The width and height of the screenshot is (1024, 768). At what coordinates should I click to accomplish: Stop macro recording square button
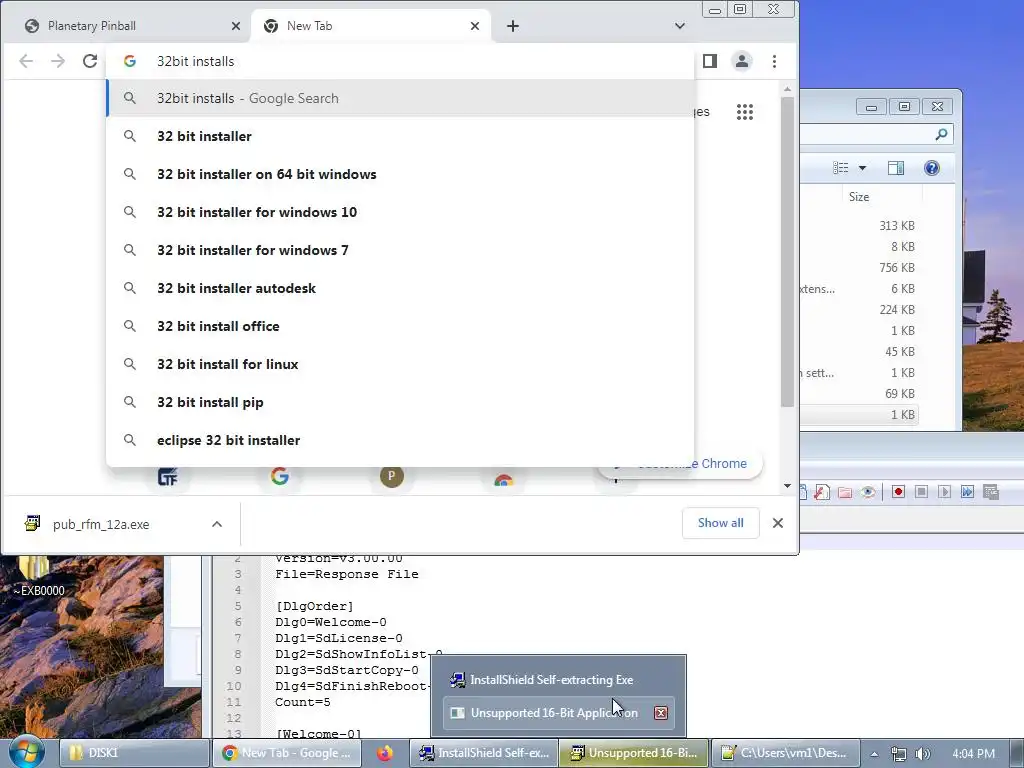921,492
